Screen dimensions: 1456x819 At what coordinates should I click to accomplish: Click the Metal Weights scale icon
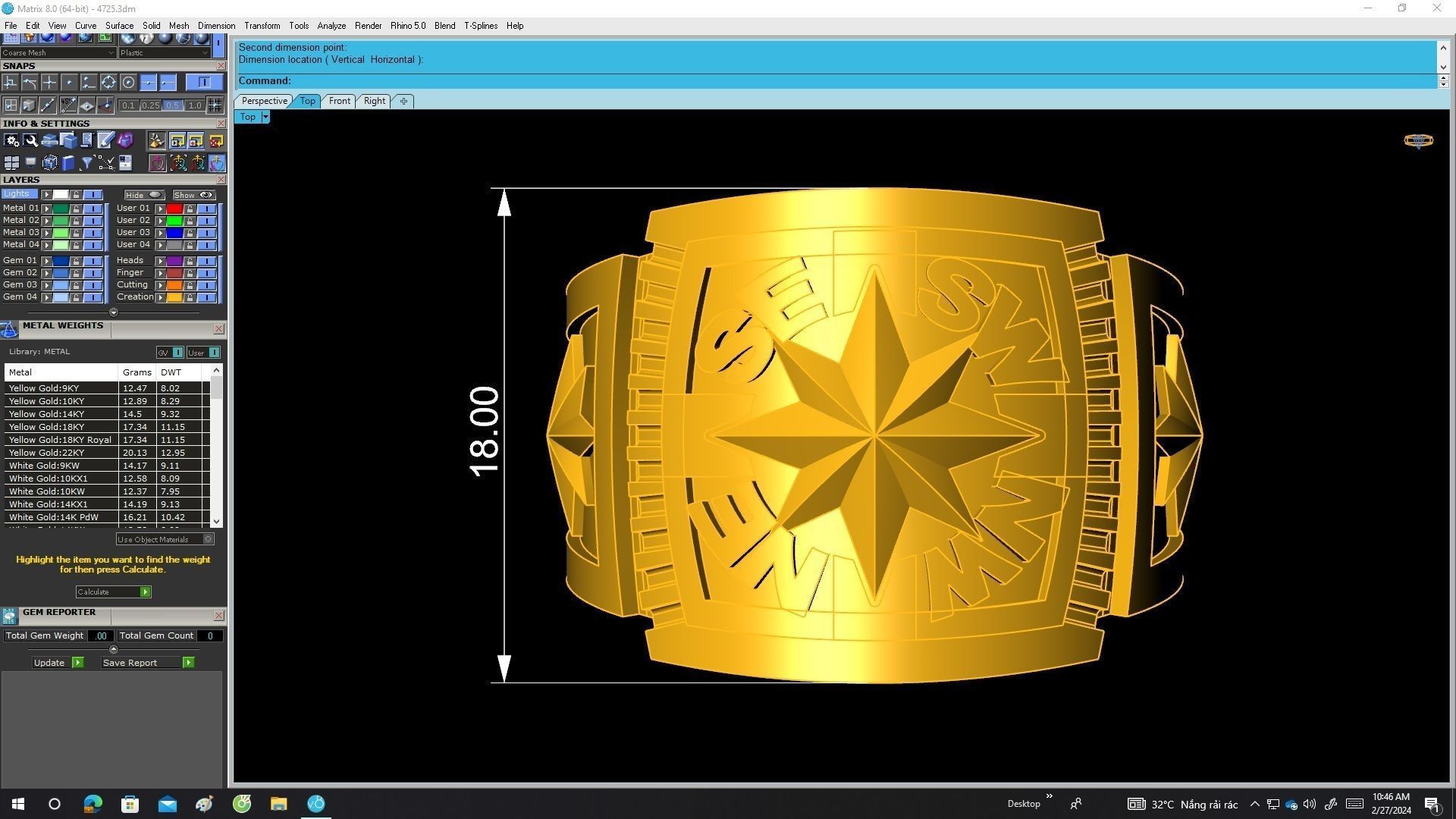tap(9, 329)
